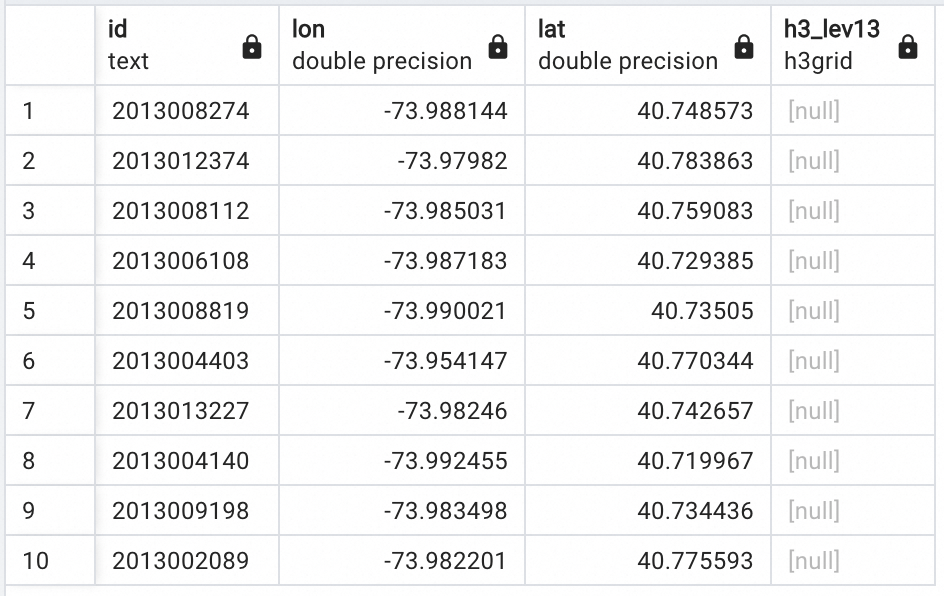Click the lock icon in lon column header

(x=497, y=47)
